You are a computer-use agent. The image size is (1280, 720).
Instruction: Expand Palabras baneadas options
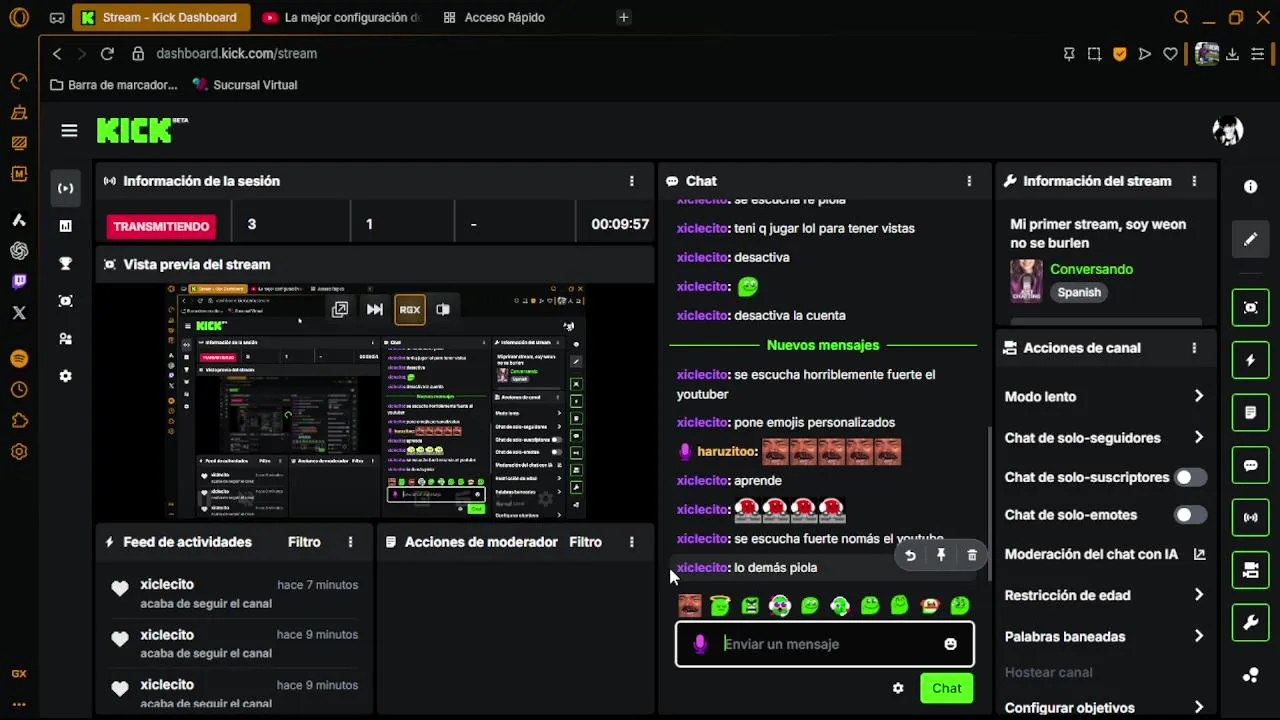(1198, 636)
